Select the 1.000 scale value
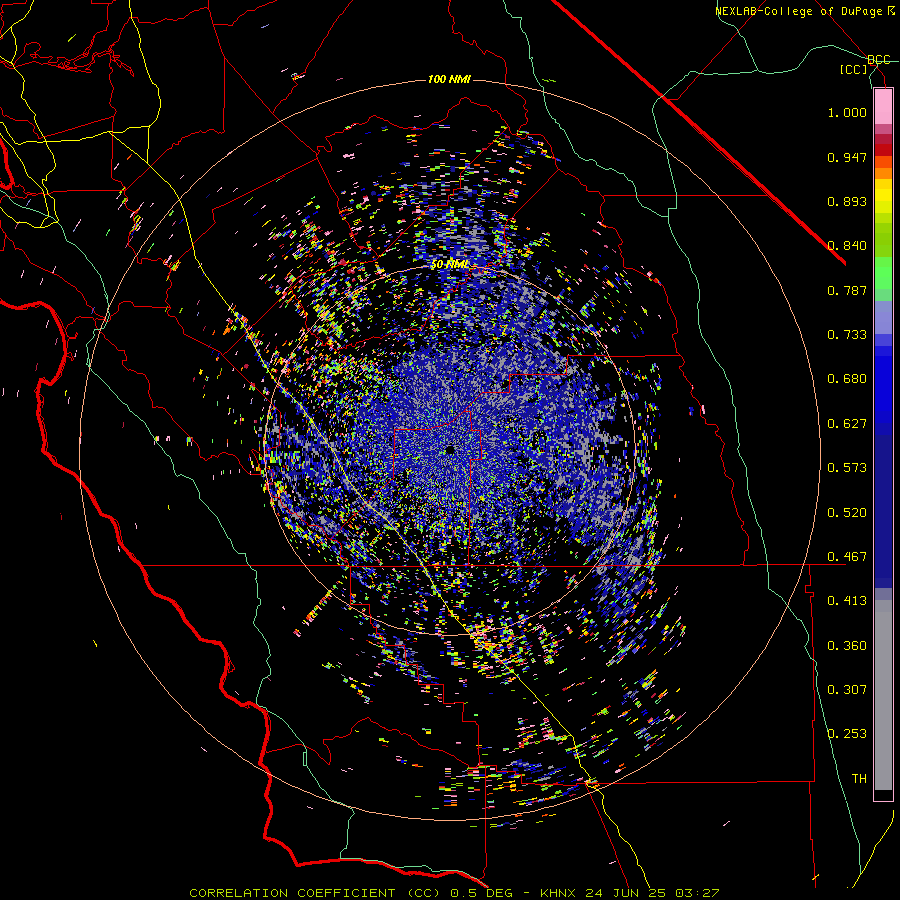This screenshot has height=900, width=900. click(x=847, y=112)
